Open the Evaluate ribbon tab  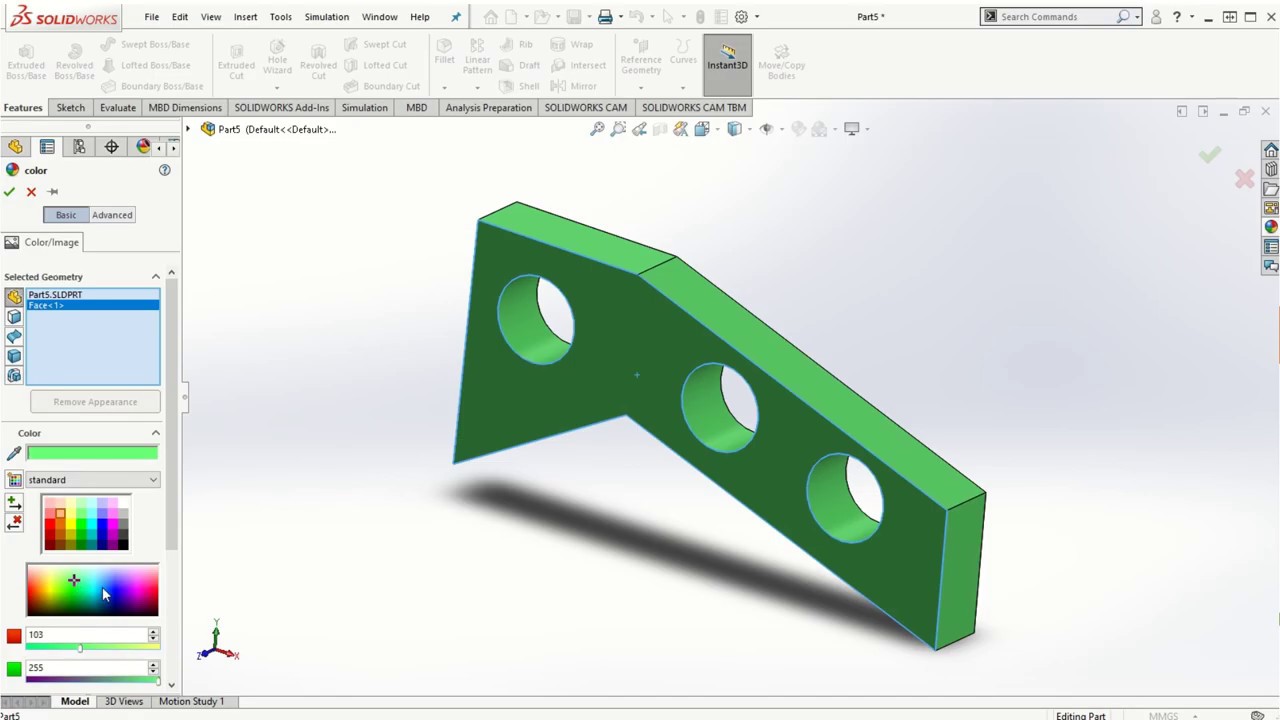pos(117,107)
